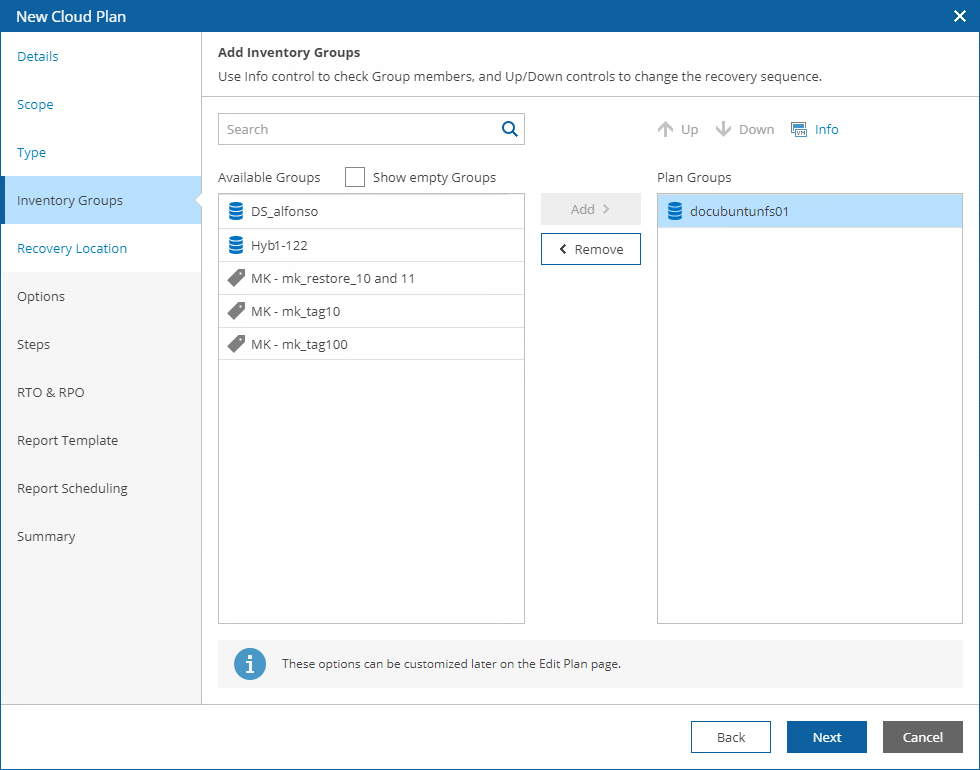
Task: Switch to the Details step
Action: click(x=38, y=57)
